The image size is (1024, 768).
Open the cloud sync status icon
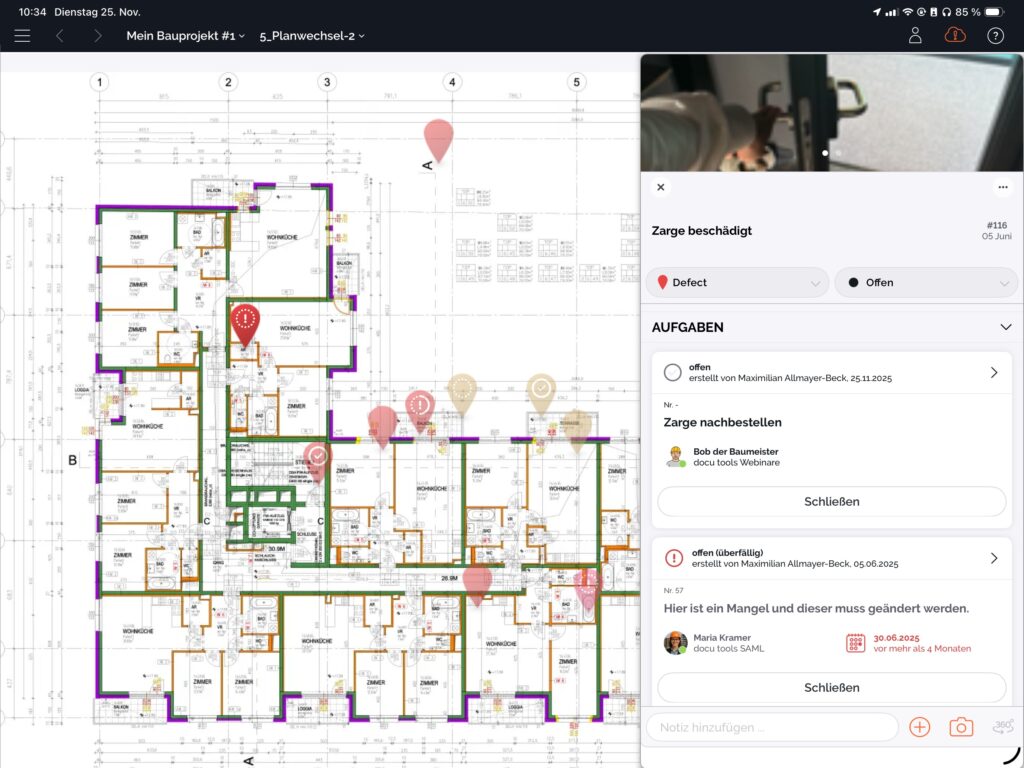pos(955,36)
